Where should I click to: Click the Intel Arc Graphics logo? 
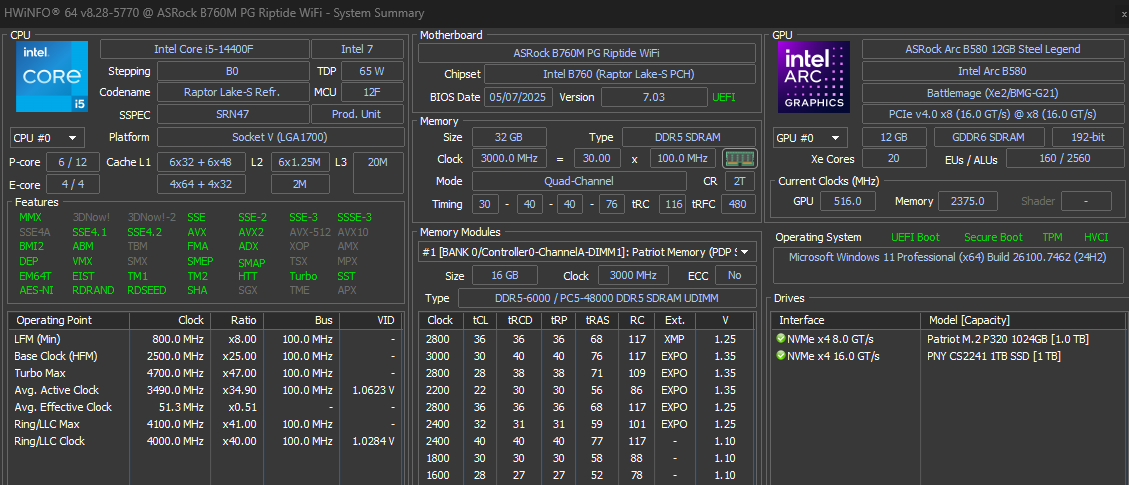click(813, 77)
